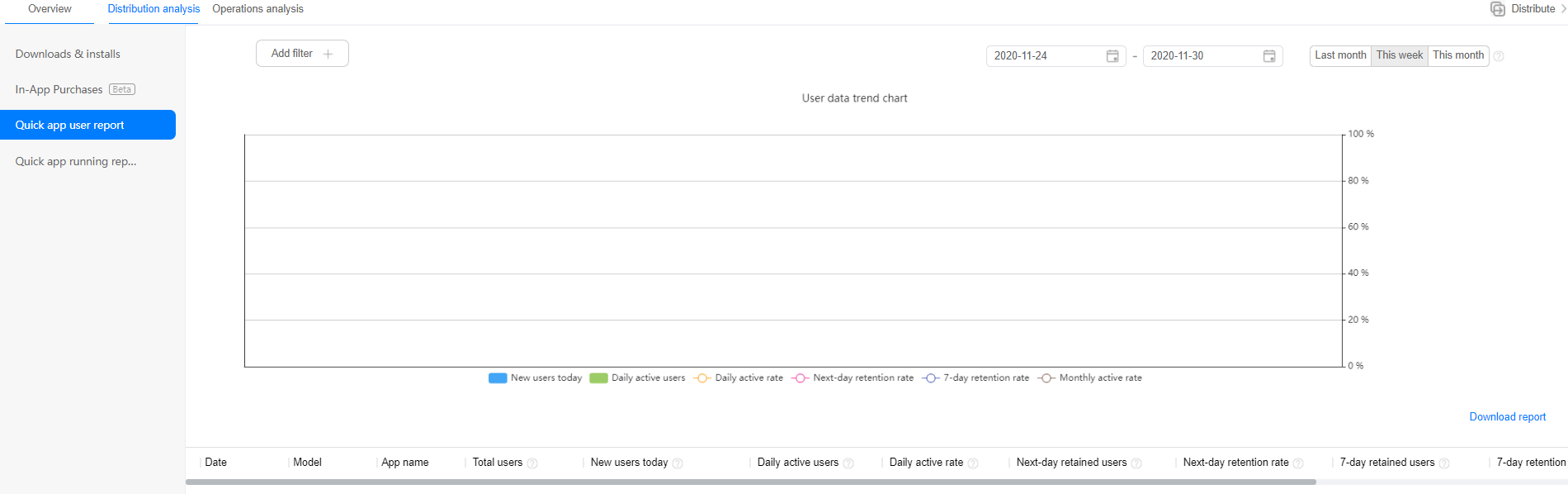Screen dimensions: 1568x494
Task: Open the end date calendar picker icon
Action: pyautogui.click(x=1269, y=56)
